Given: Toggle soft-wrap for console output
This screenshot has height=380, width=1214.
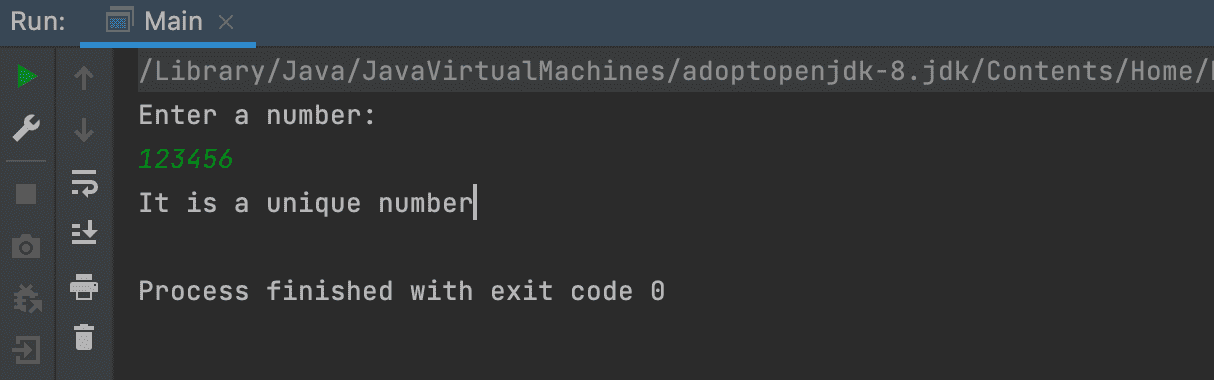Looking at the screenshot, I should (85, 182).
